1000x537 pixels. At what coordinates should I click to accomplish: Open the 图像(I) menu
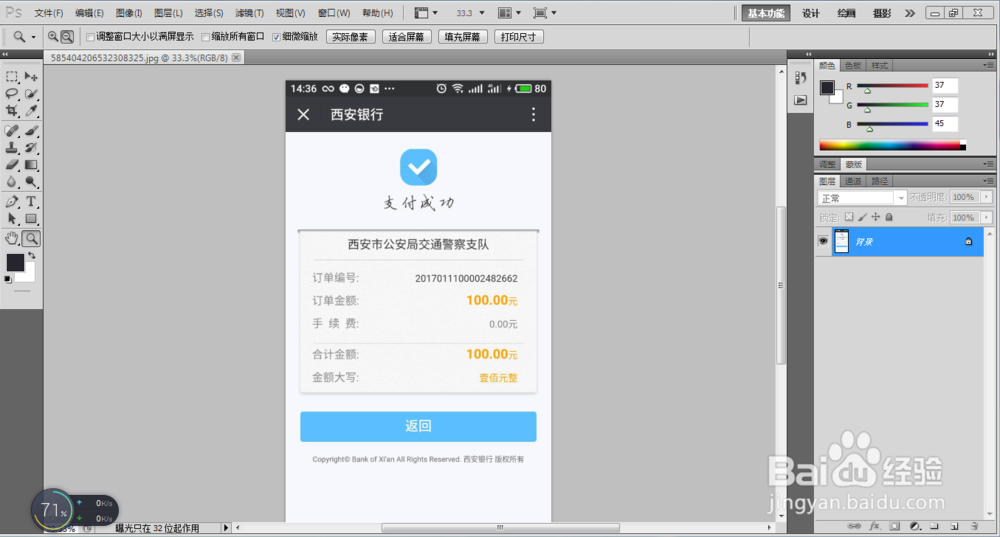pyautogui.click(x=129, y=13)
